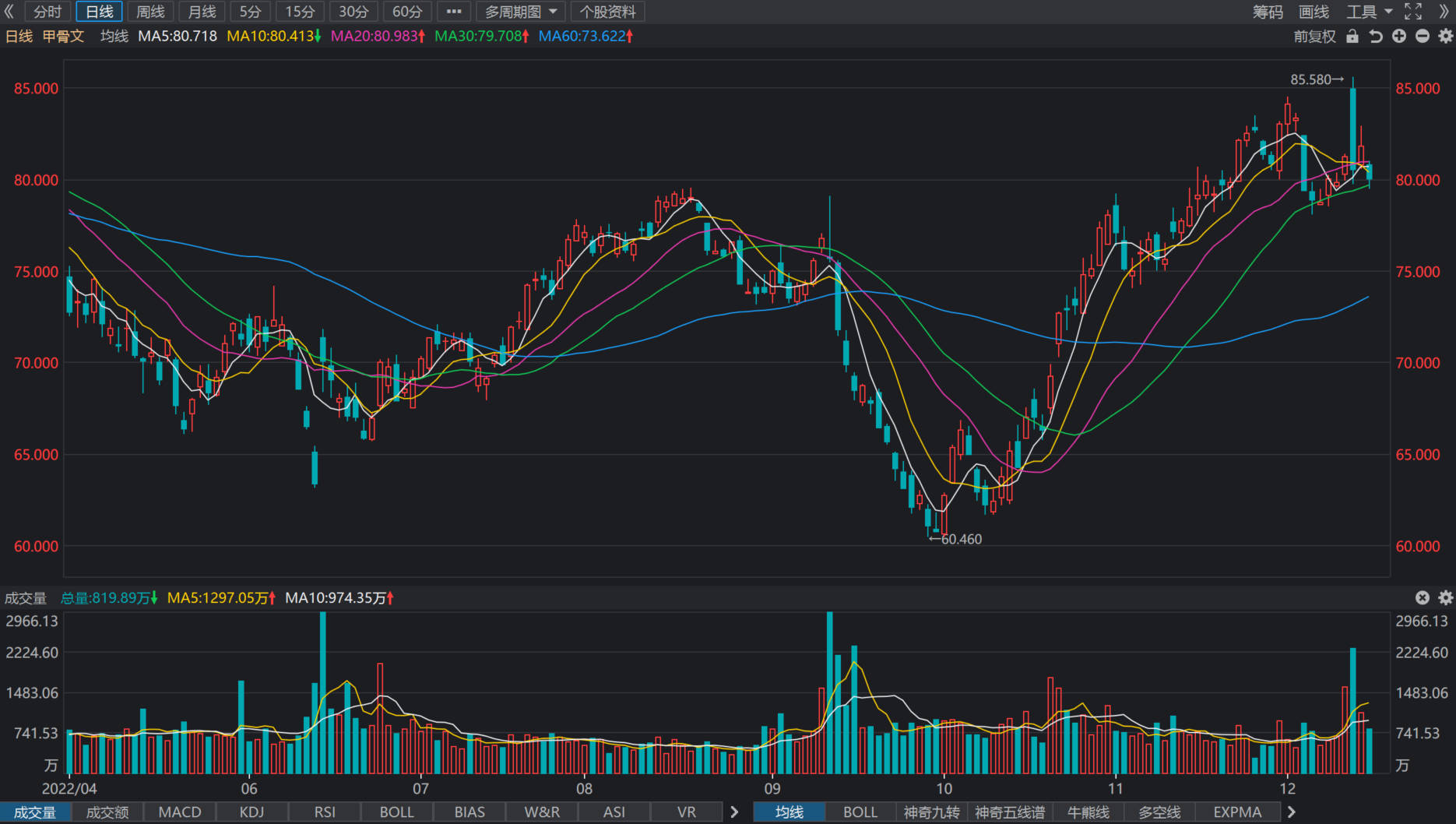Switch to 分时 intraday view

coord(47,12)
